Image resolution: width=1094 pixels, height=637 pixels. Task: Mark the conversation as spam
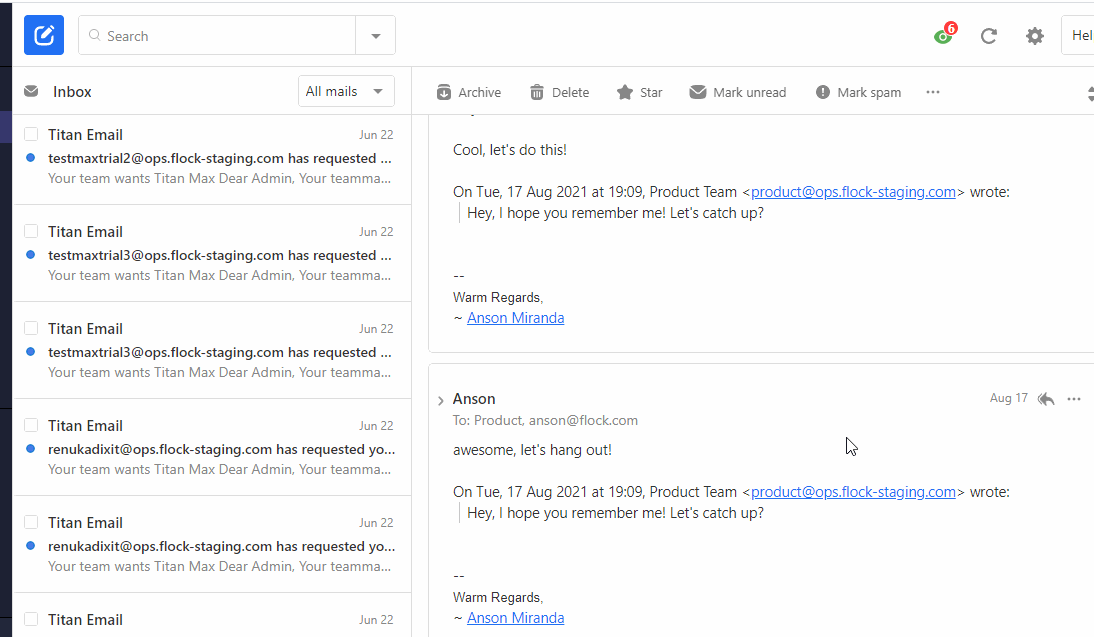858,92
